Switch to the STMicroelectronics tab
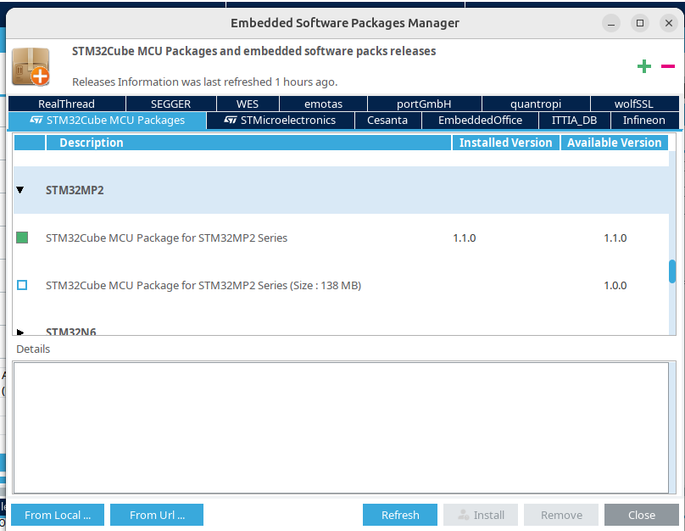This screenshot has height=531, width=685. 280,120
